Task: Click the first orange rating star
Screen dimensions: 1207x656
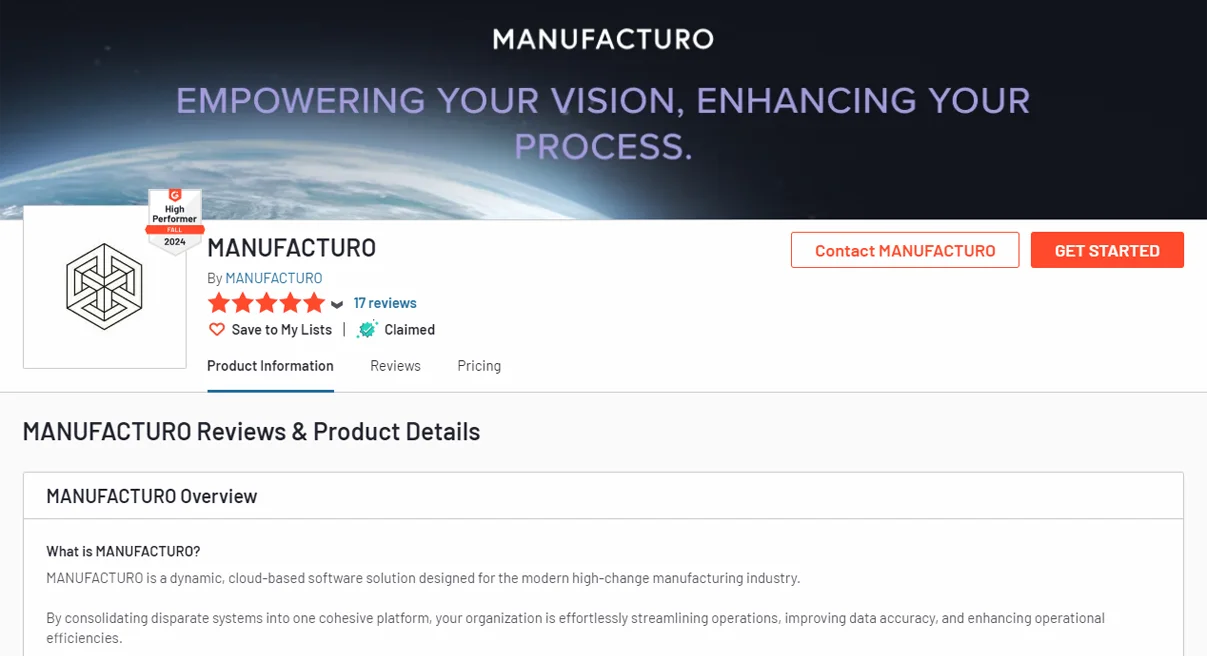Action: point(219,303)
